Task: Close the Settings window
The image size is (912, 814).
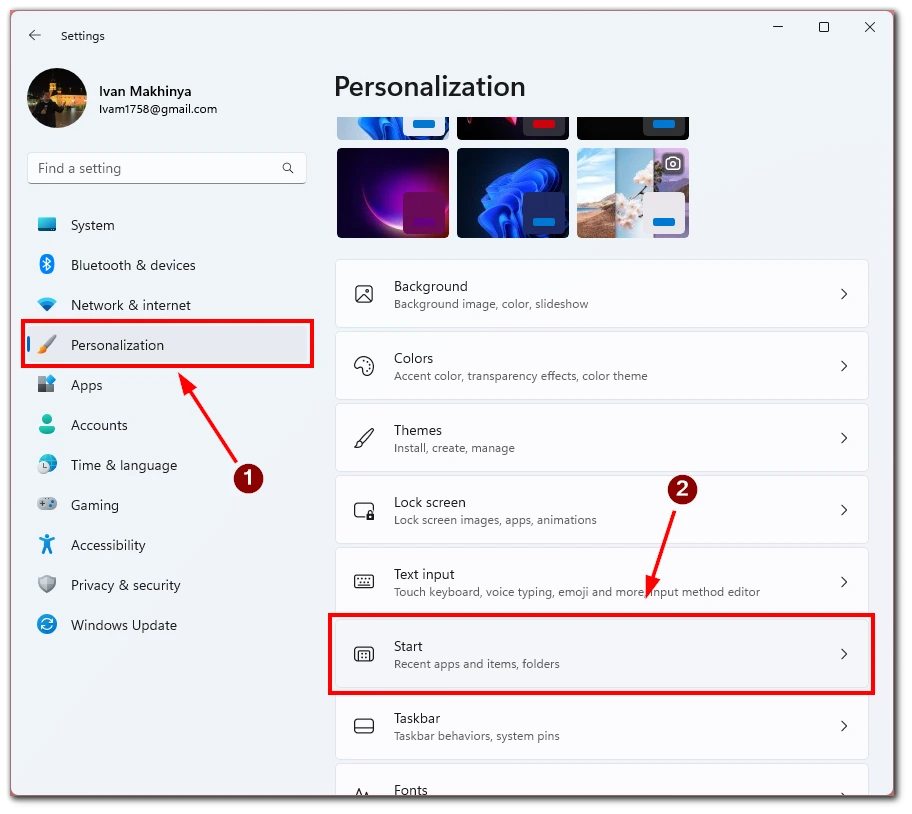Action: [870, 27]
